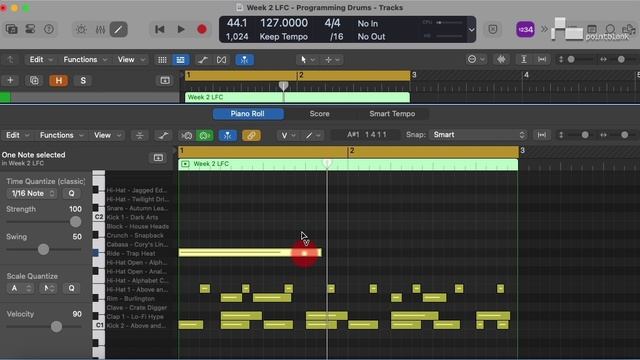Viewport: 640px width, 360px height.
Task: Toggle tracks area vertical auto zoom
Action: pyautogui.click(x=524, y=60)
